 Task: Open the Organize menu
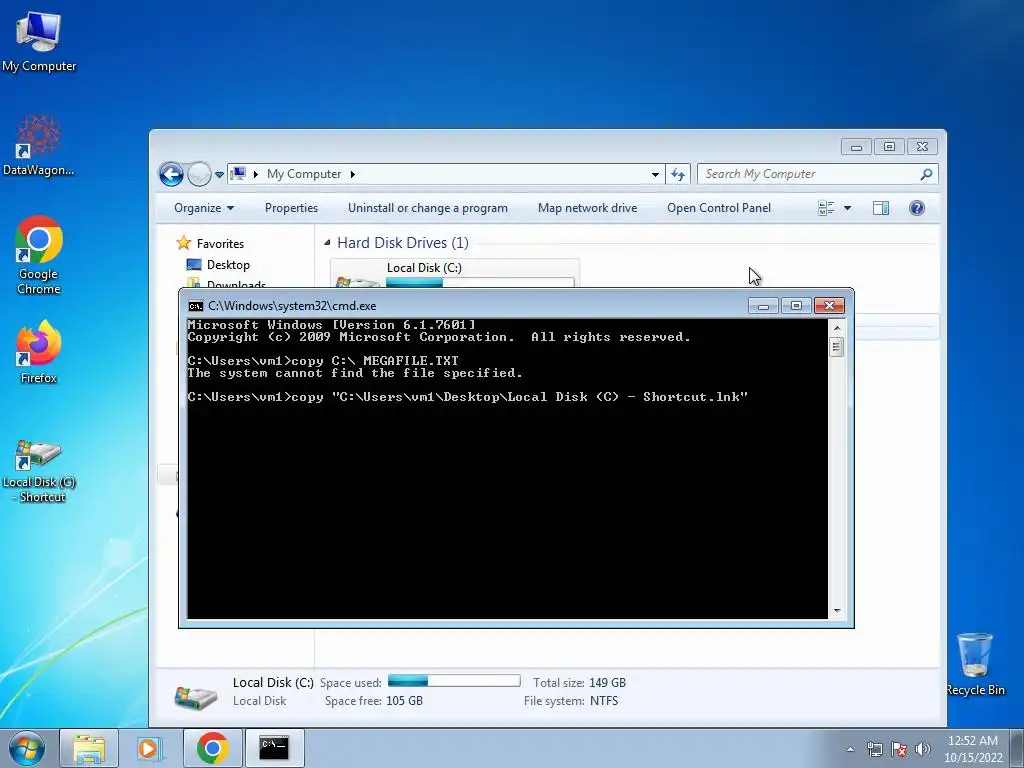(x=204, y=208)
